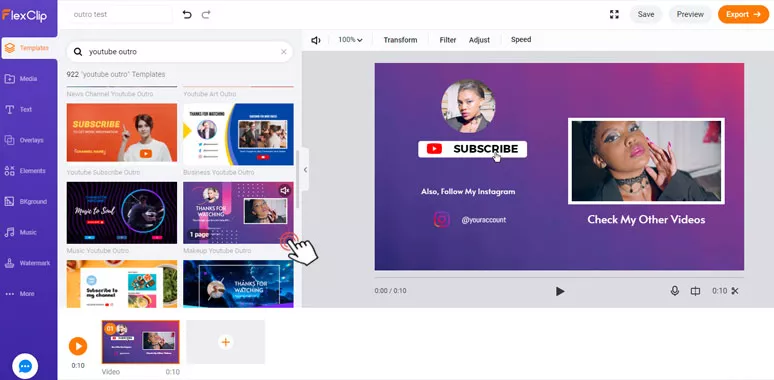Open the 100% volume dropdown
The image size is (774, 380).
[350, 40]
